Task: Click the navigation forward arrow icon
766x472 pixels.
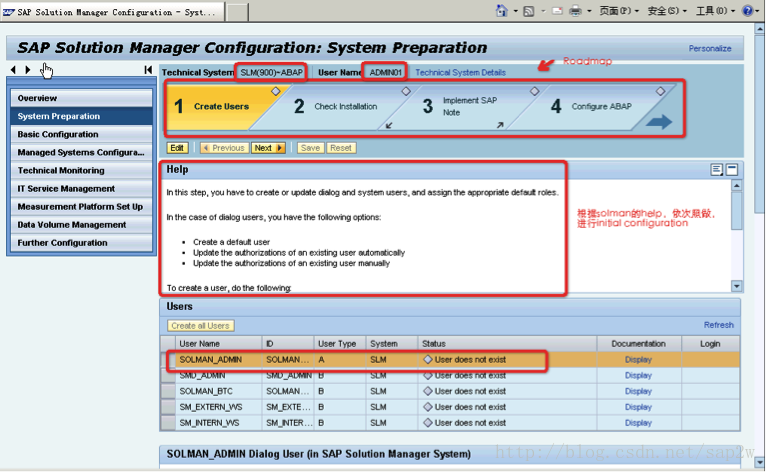Action: [x=28, y=70]
